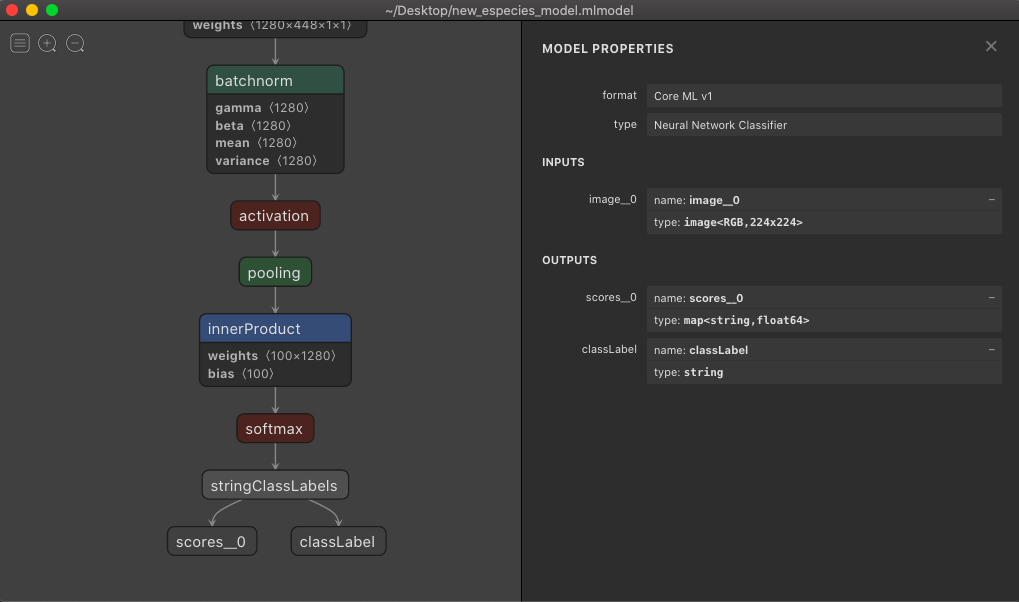Image resolution: width=1019 pixels, height=602 pixels.
Task: Click the format field showing Core ML v1
Action: (x=824, y=95)
